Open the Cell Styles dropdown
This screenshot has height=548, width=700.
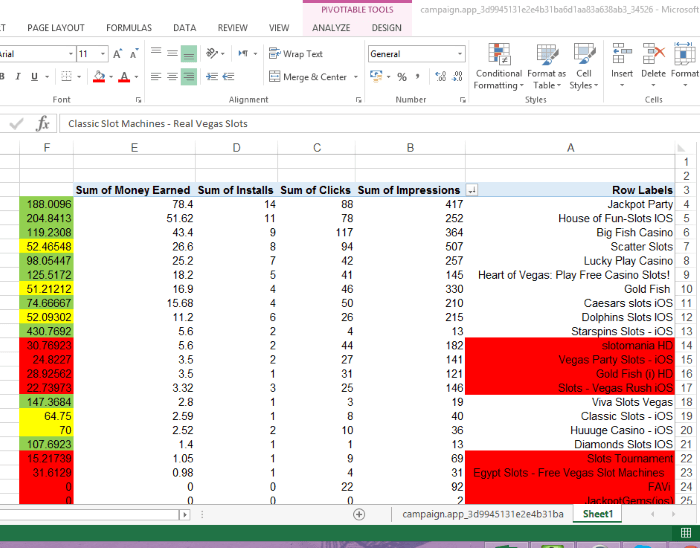(583, 66)
